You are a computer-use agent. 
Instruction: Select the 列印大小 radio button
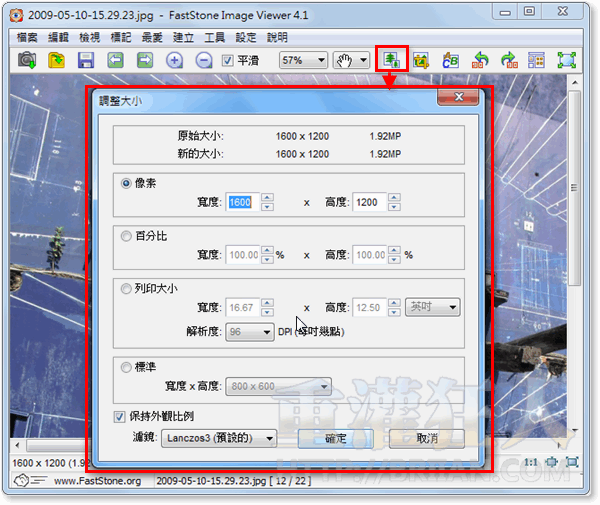coord(126,287)
